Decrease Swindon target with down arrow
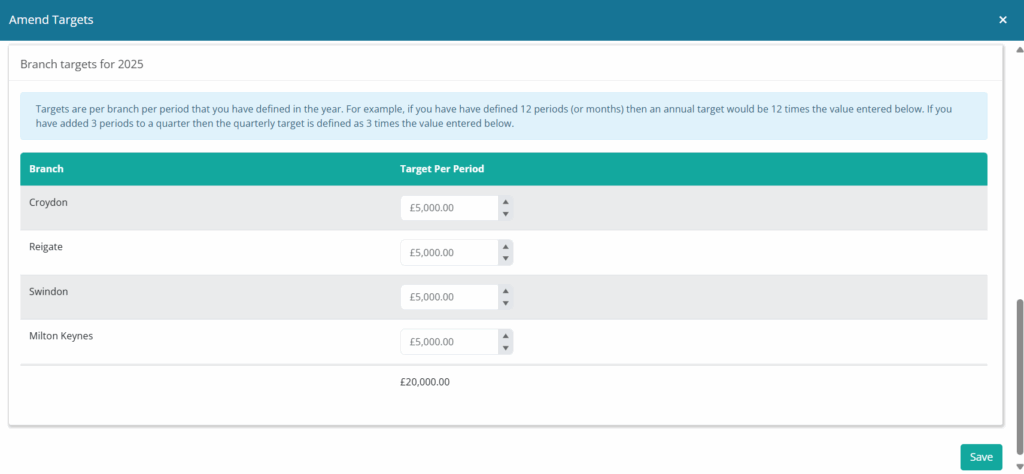1024x474 pixels. pos(506,303)
